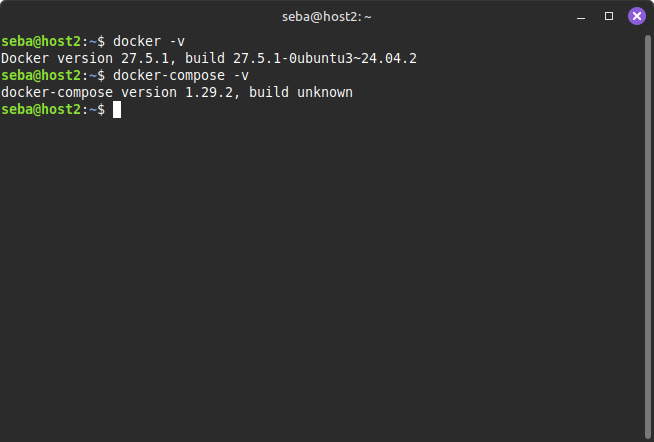This screenshot has width=654, height=442.
Task: Maximize the terminal window
Action: [609, 16]
